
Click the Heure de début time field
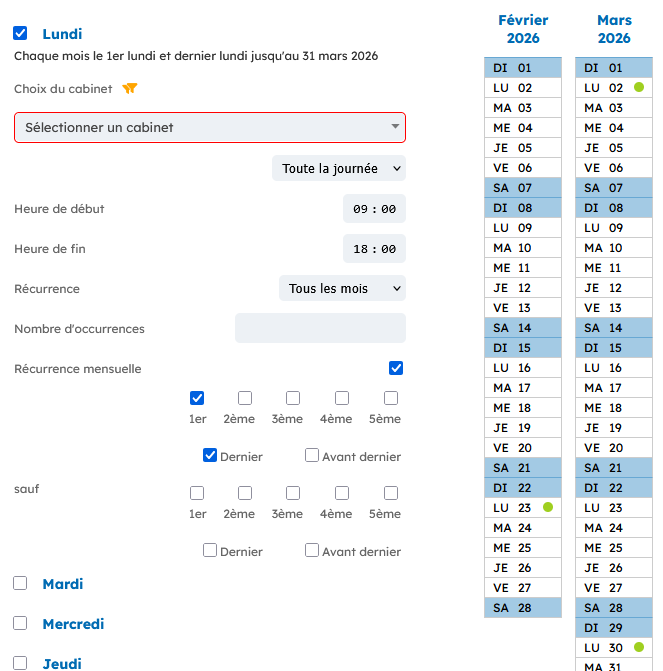click(374, 209)
